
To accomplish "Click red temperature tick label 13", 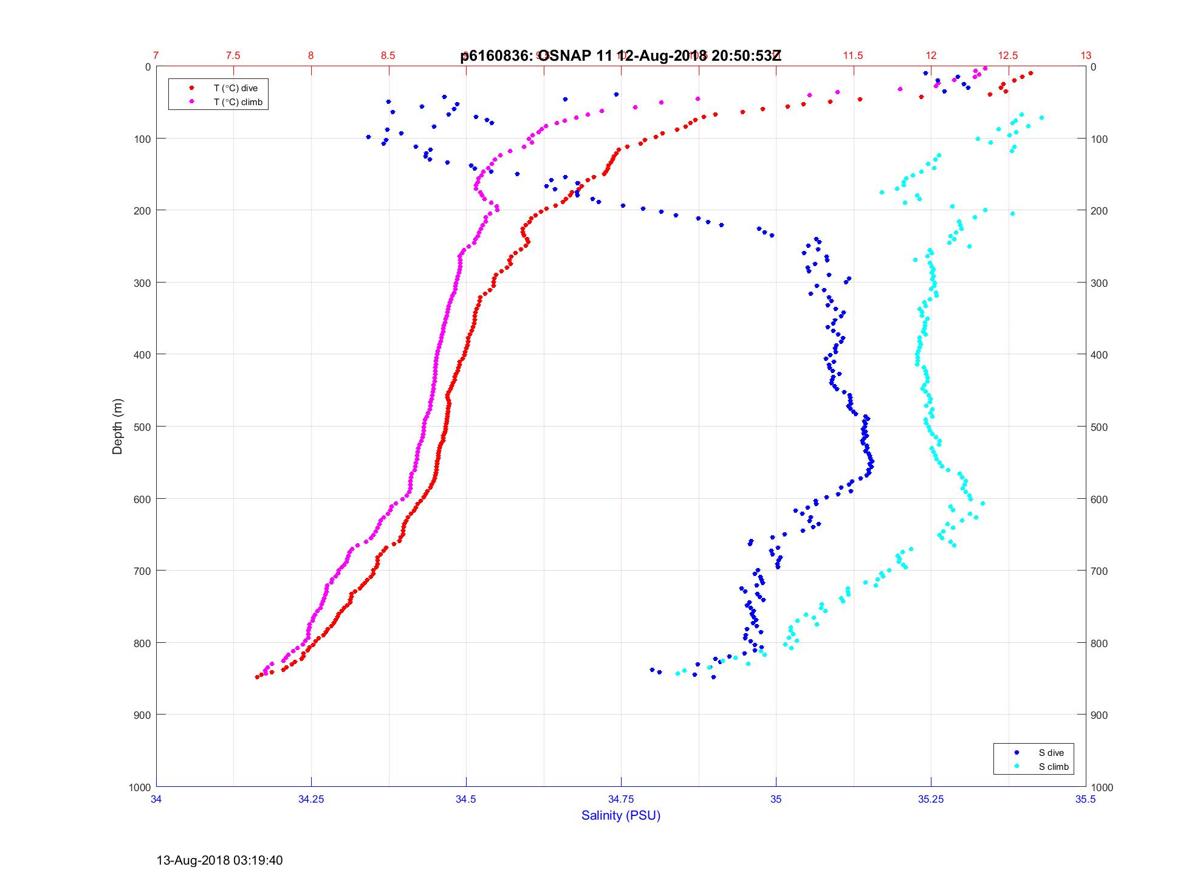I will click(1086, 55).
